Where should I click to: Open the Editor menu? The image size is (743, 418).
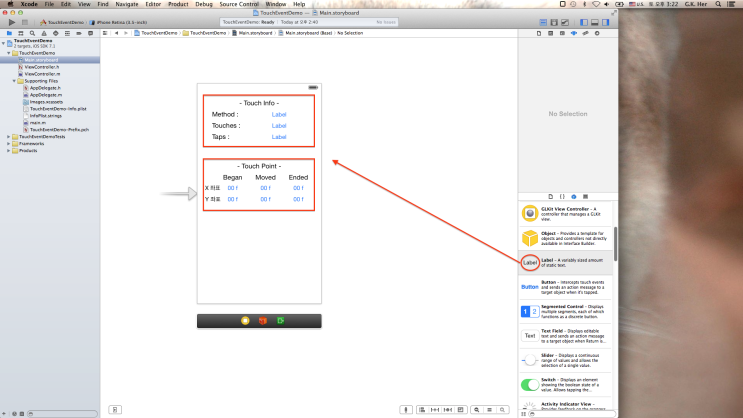click(x=153, y=4)
